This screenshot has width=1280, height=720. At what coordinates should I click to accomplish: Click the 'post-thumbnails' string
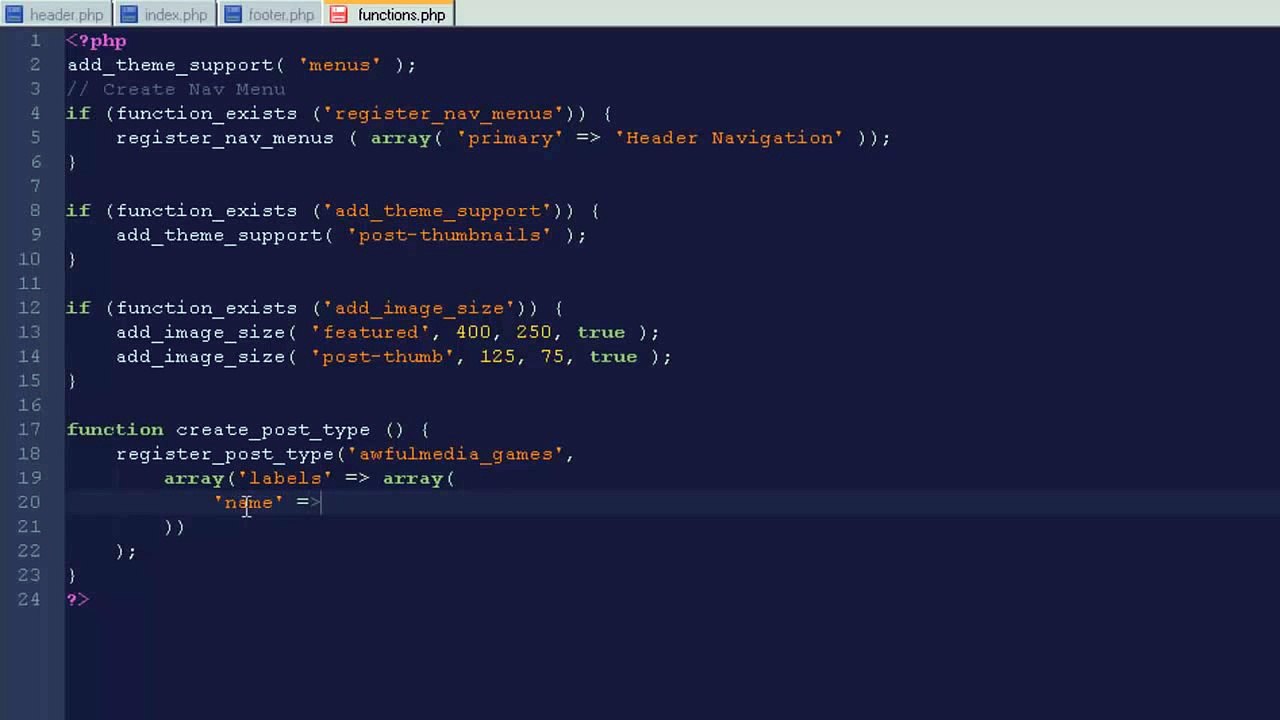pyautogui.click(x=449, y=235)
